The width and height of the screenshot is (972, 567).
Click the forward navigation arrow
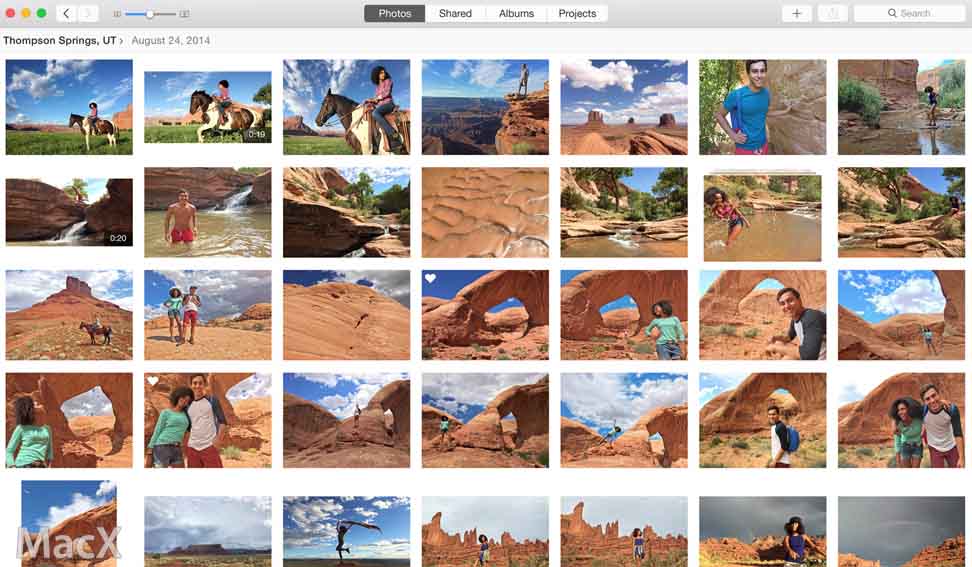pyautogui.click(x=88, y=14)
